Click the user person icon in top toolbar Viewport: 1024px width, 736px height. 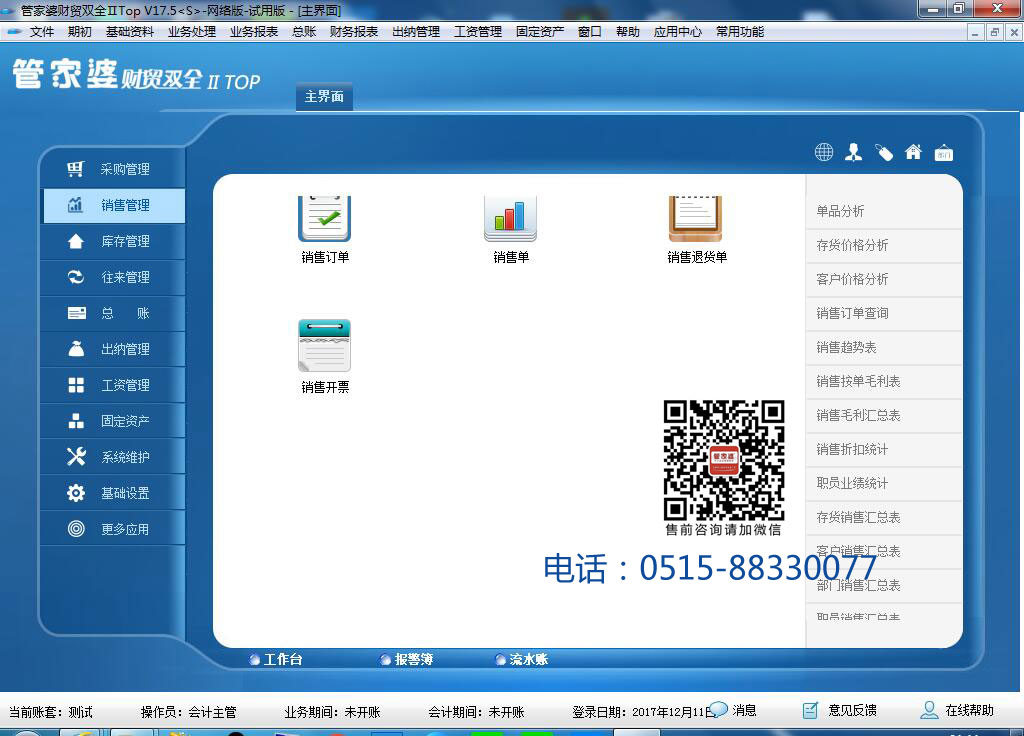854,152
